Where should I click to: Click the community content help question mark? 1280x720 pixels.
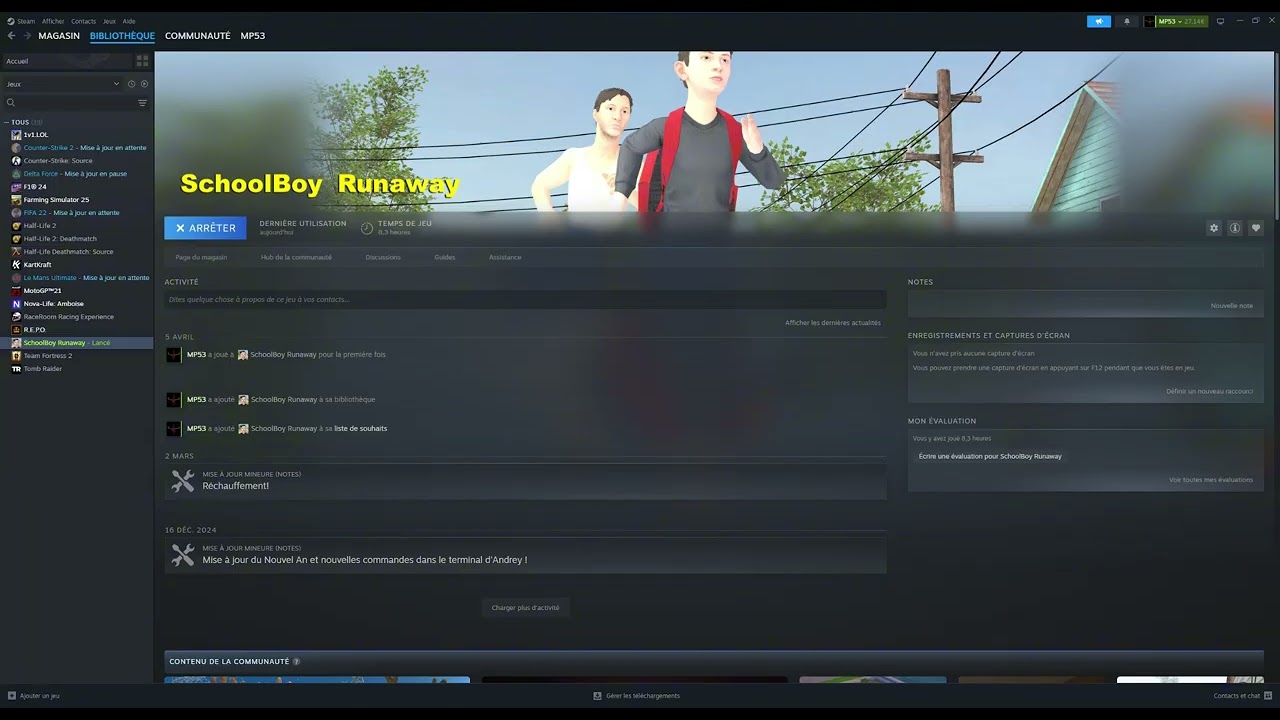click(x=296, y=662)
